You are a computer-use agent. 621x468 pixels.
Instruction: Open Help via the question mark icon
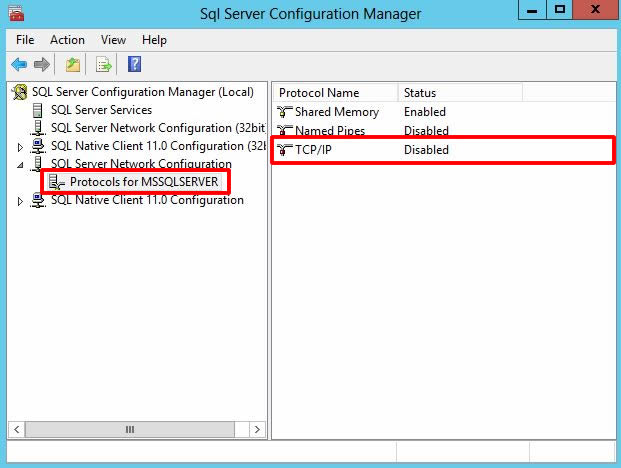[134, 65]
